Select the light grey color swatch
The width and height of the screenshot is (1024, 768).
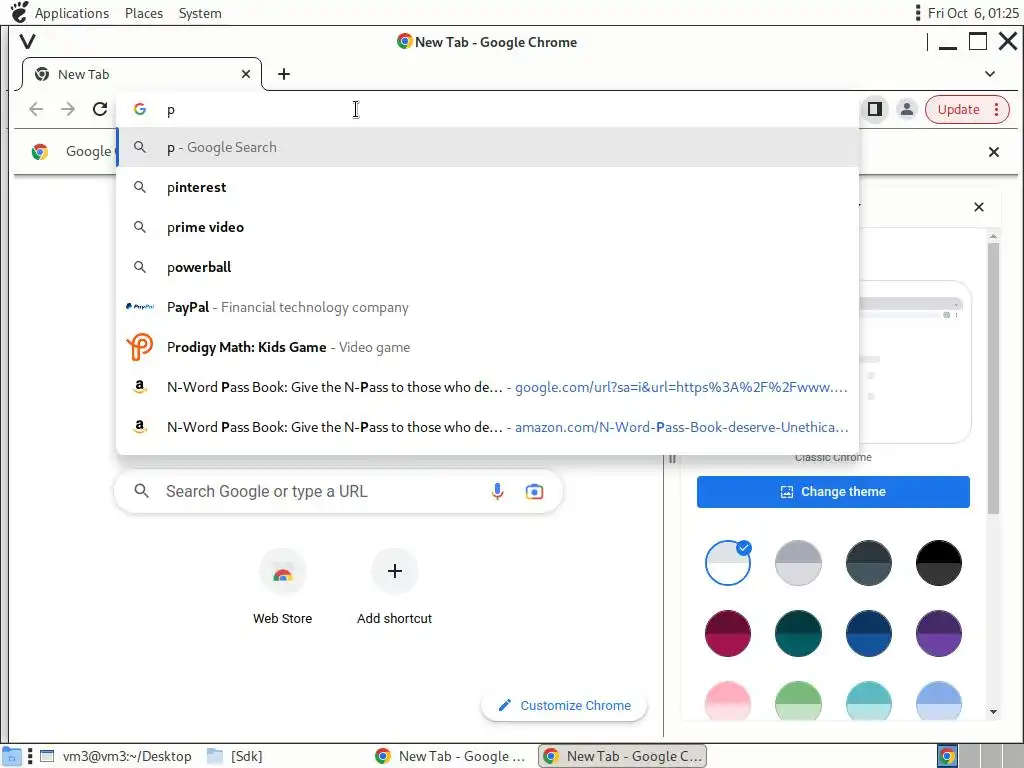click(x=798, y=562)
